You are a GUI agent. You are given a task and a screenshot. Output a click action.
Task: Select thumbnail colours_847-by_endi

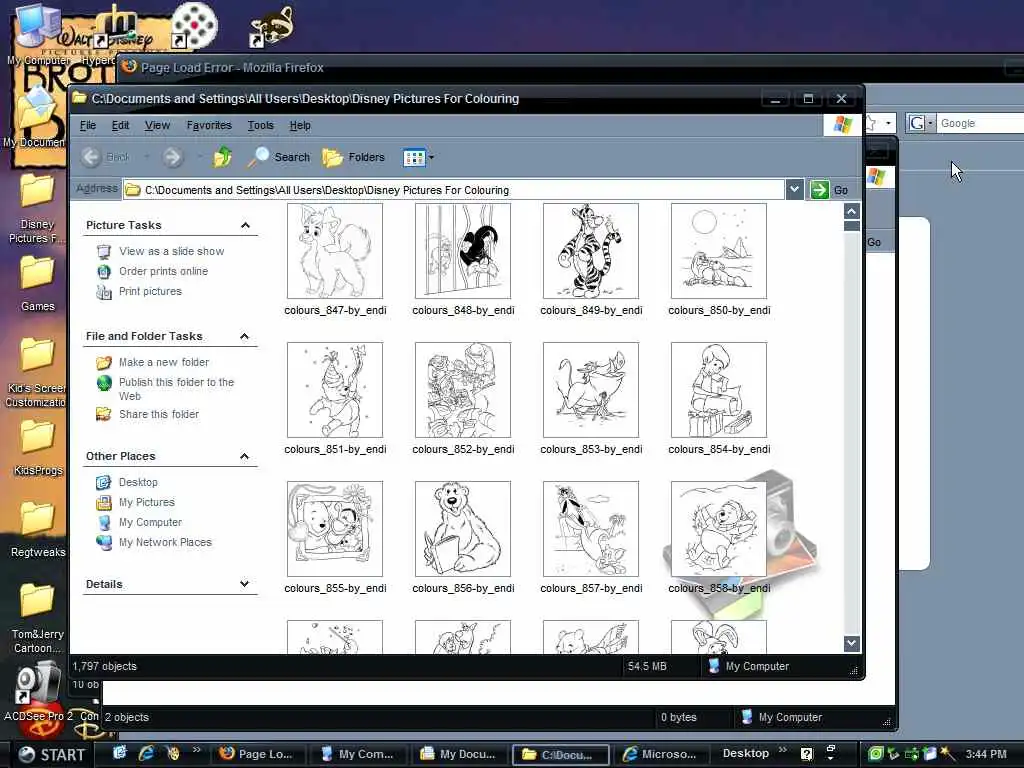(x=335, y=251)
